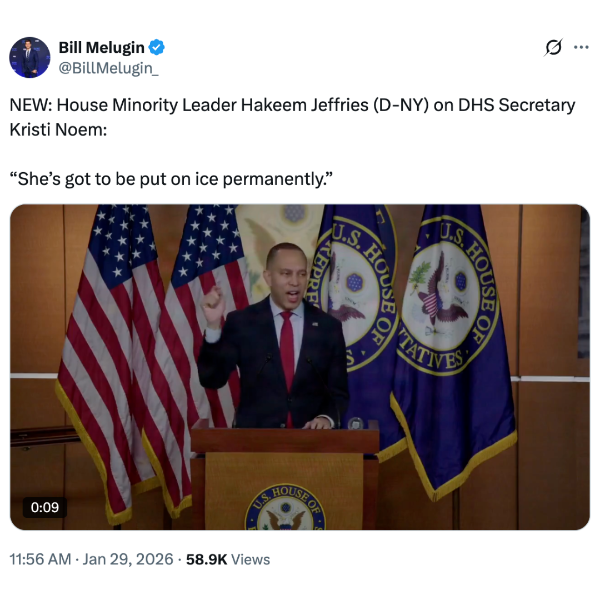600x600 pixels.
Task: Click the Kristi Noem: text line
Action: click(x=58, y=130)
